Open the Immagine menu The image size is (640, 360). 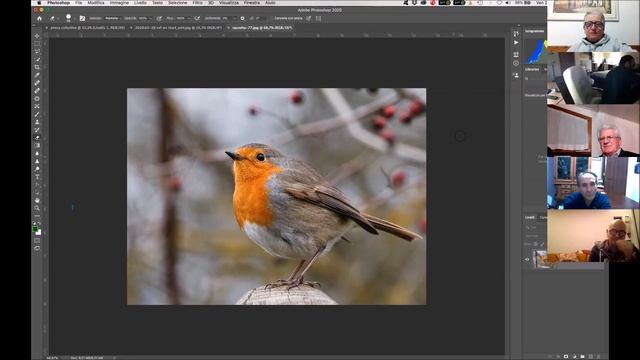point(119,2)
